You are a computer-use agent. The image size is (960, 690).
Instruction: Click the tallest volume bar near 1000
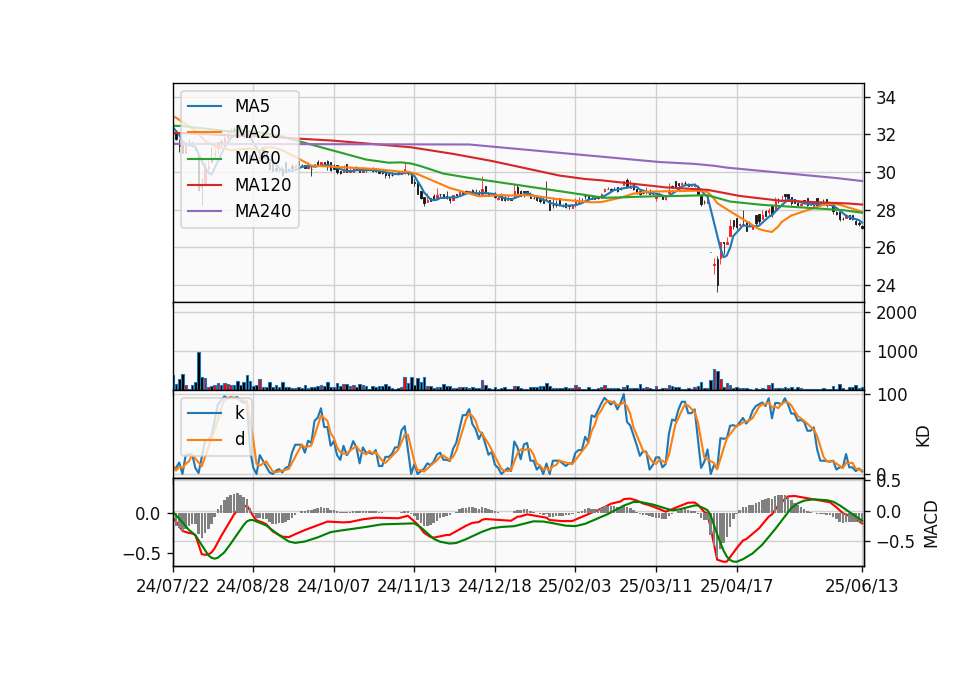(x=199, y=371)
